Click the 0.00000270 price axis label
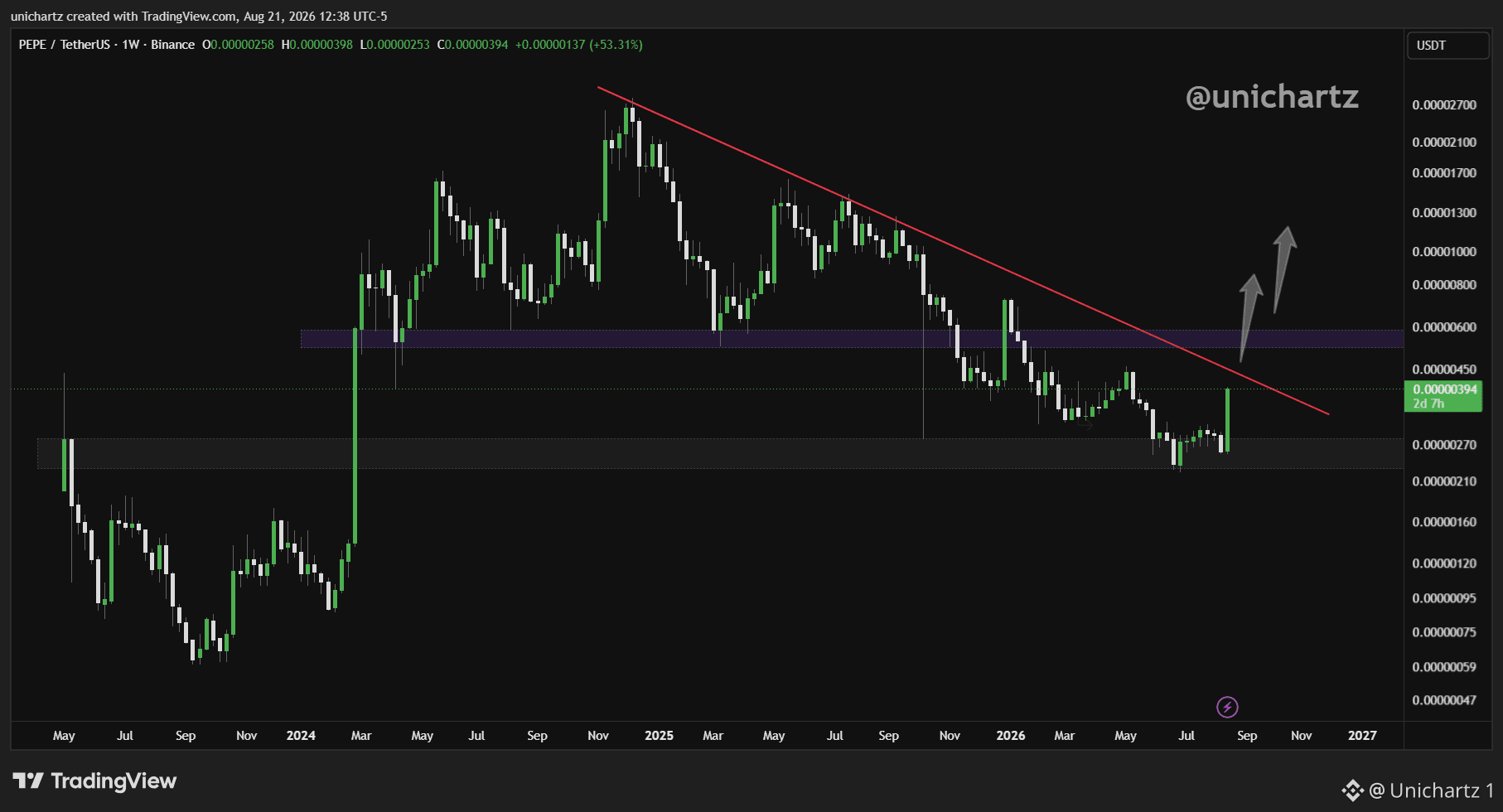The image size is (1503, 812). point(1444,445)
